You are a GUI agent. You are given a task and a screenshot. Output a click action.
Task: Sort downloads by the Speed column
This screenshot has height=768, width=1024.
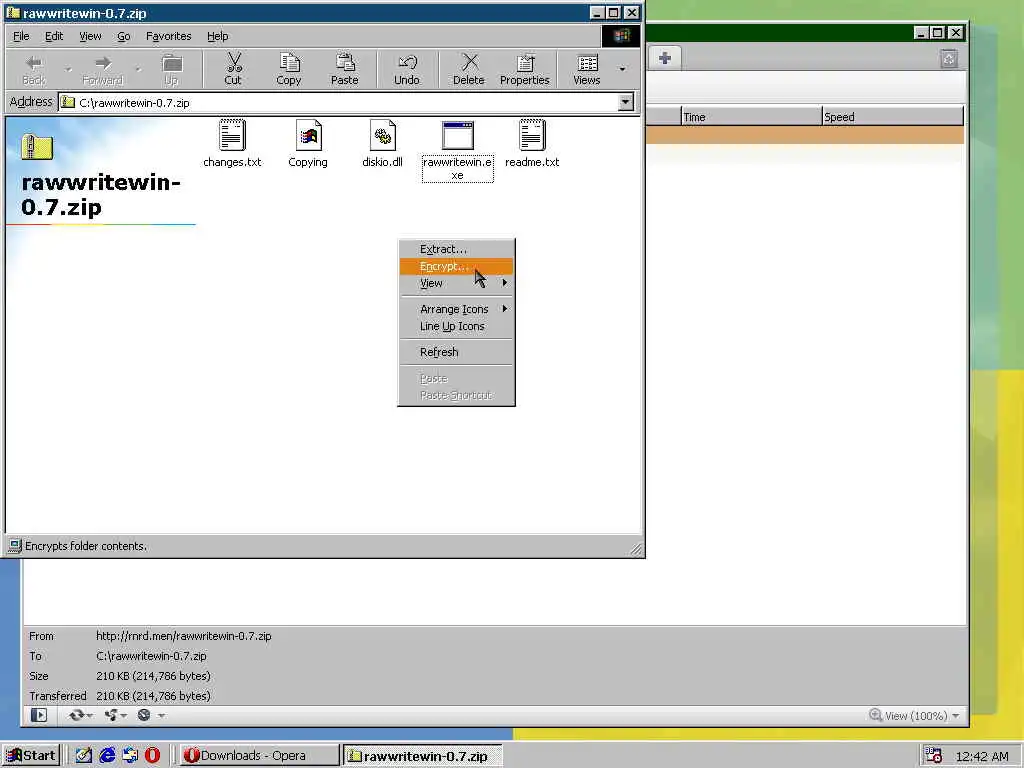pos(892,116)
